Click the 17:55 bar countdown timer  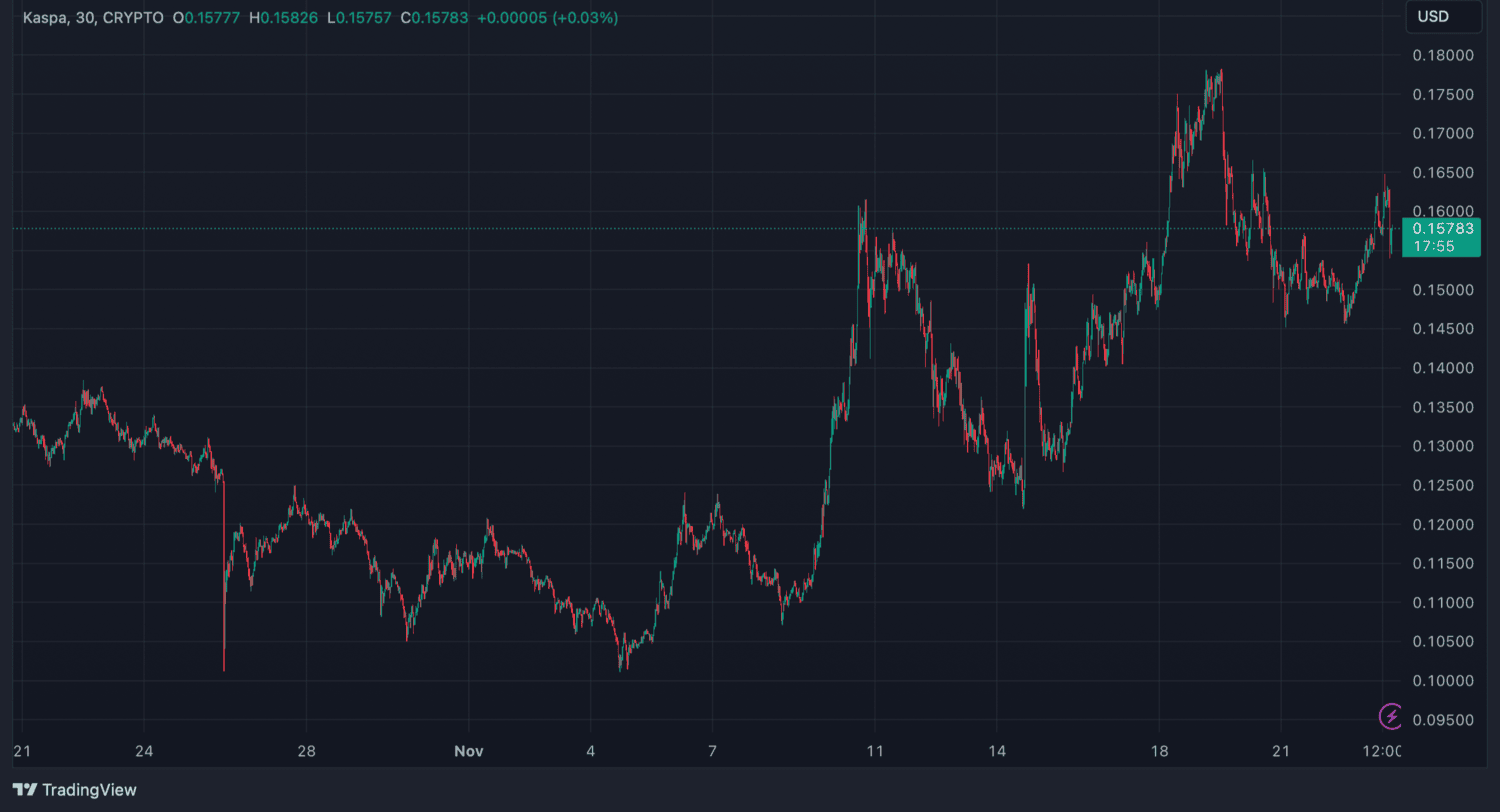point(1441,246)
